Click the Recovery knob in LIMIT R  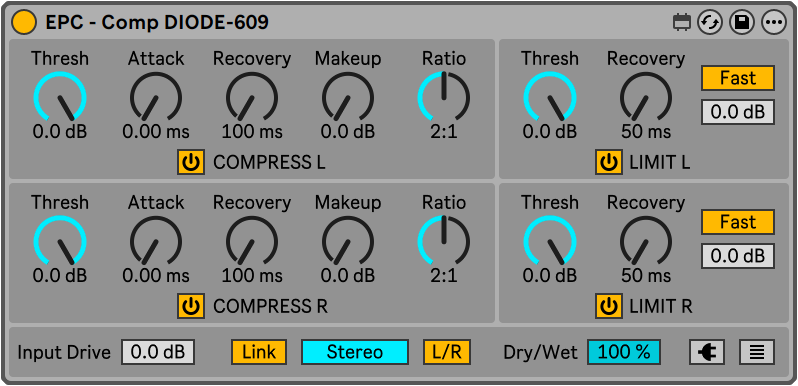tap(646, 241)
